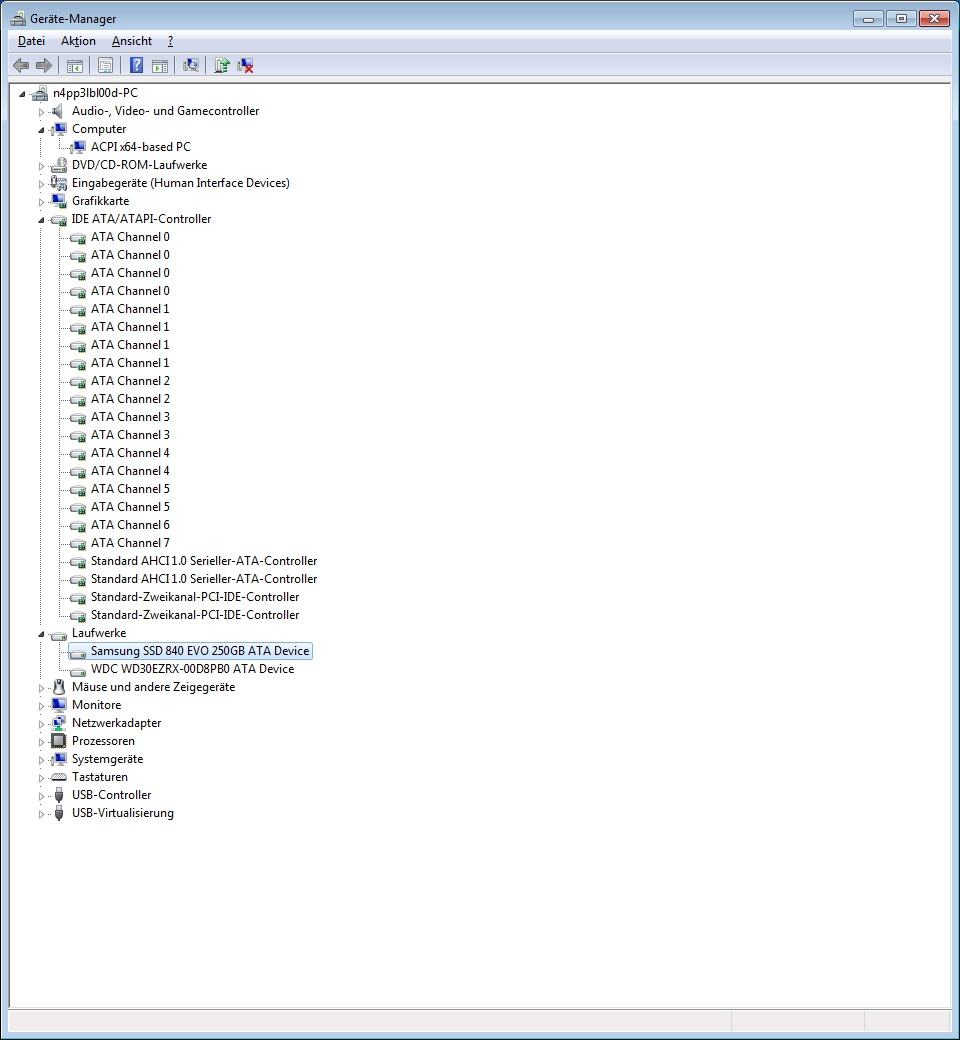Collapse the Laufwerke node
Image resolution: width=960 pixels, height=1040 pixels.
tap(41, 634)
